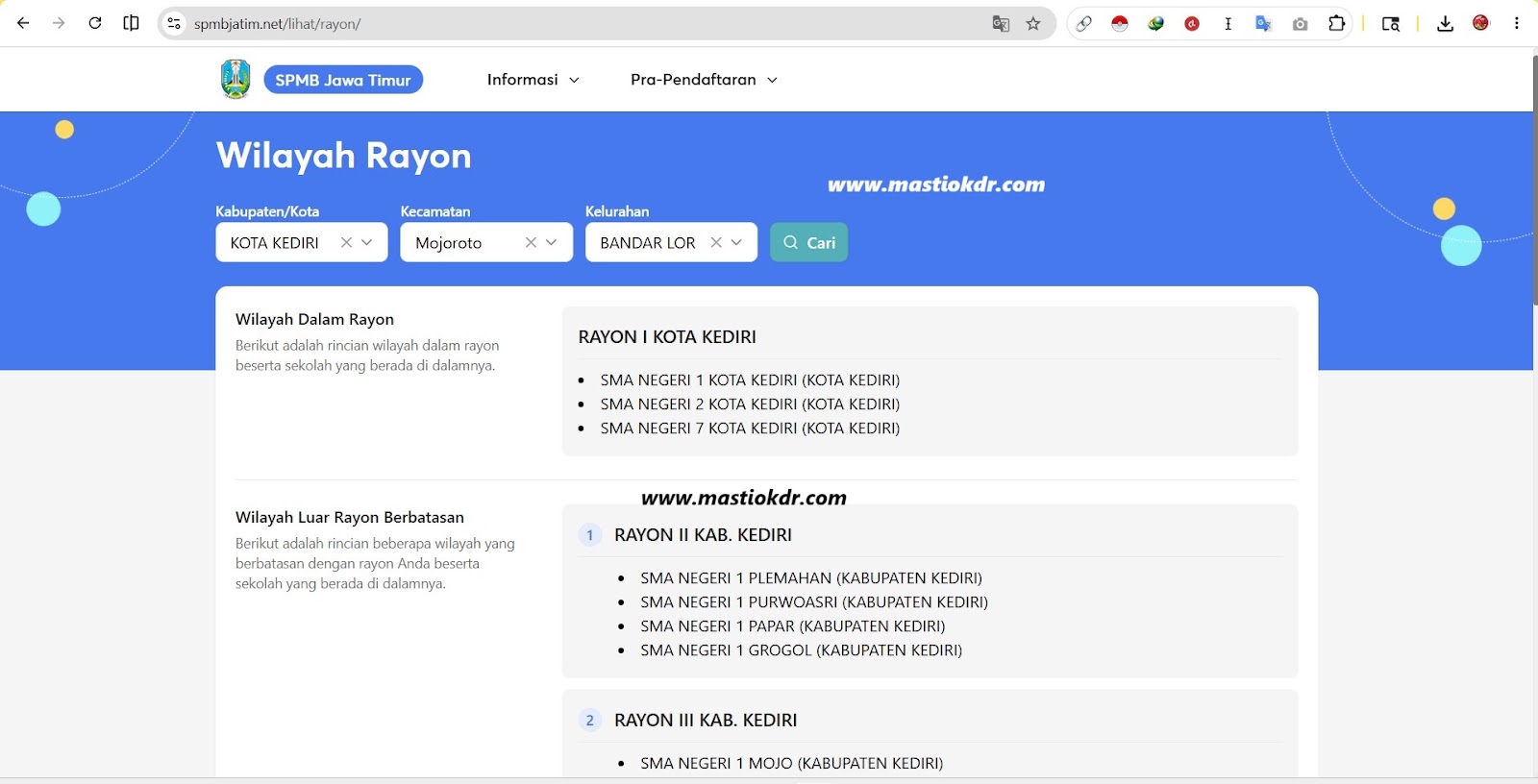Select SMA NEGERI 1 PURWOASRI entry
The height and width of the screenshot is (784, 1538).
814,602
